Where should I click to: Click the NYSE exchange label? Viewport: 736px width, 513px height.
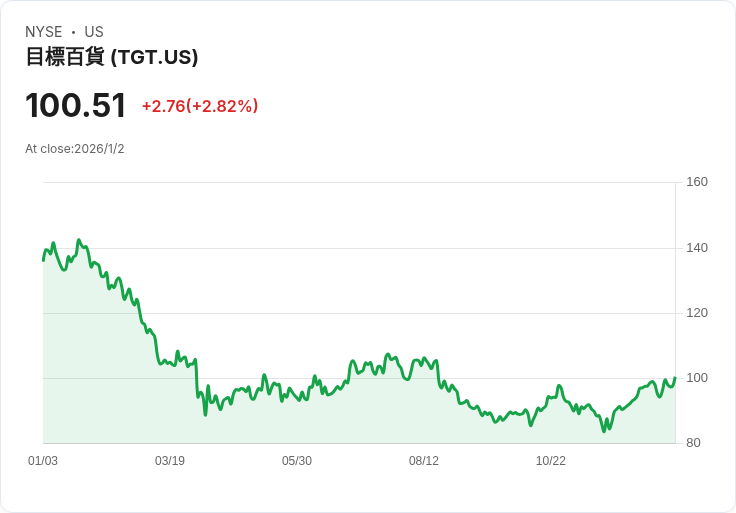click(x=44, y=32)
